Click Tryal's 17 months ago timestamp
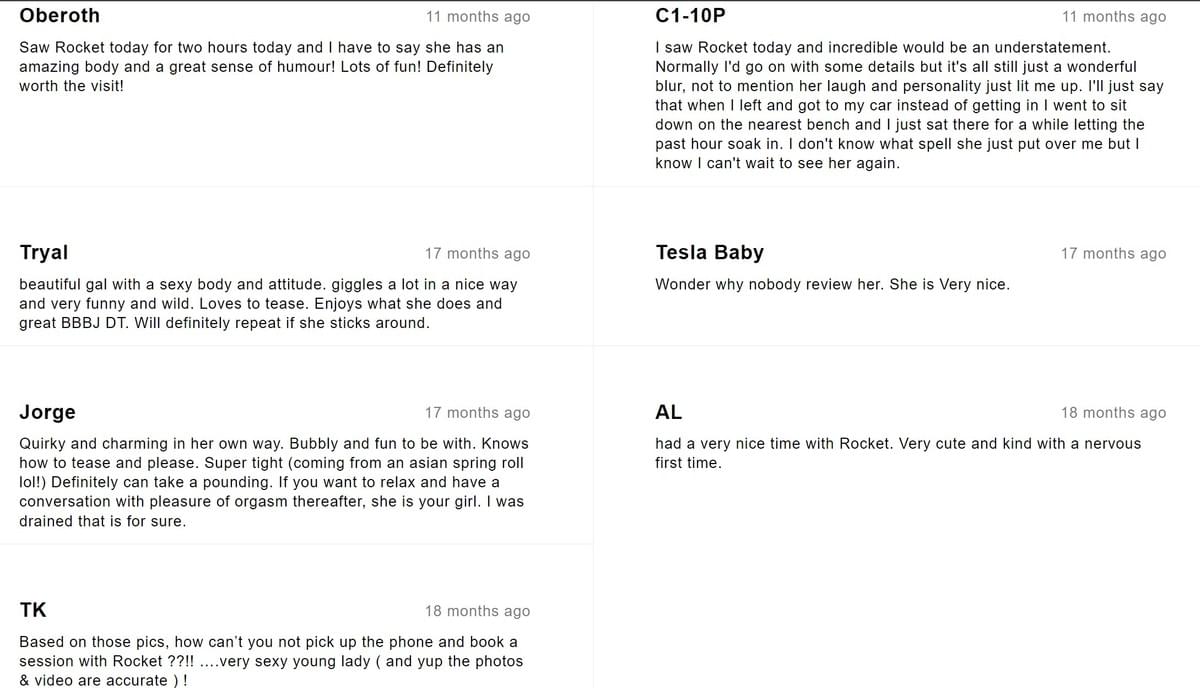Viewport: 1200px width, 688px height. click(x=478, y=254)
